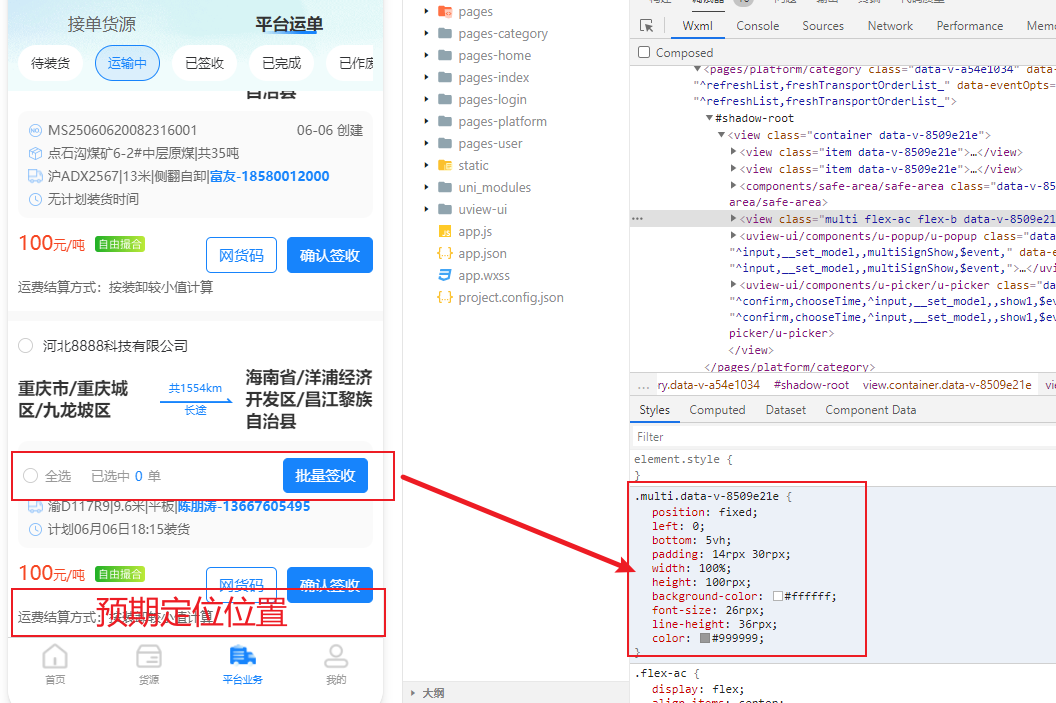Click the order number NO icon
Image resolution: width=1056 pixels, height=703 pixels.
35,131
